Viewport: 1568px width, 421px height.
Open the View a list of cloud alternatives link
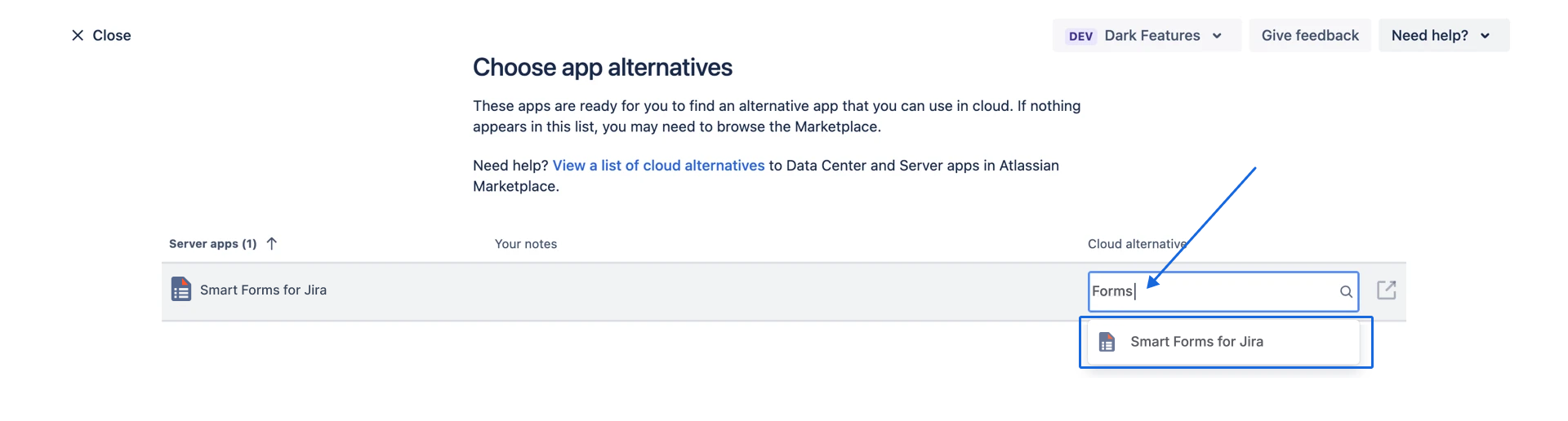click(x=658, y=166)
